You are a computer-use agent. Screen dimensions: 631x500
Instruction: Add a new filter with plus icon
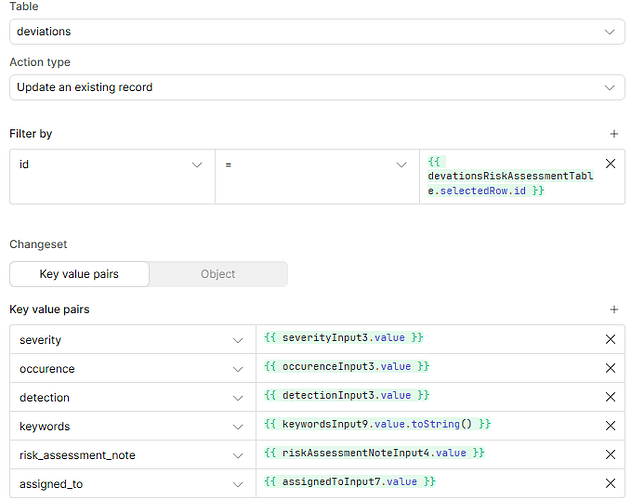(614, 134)
